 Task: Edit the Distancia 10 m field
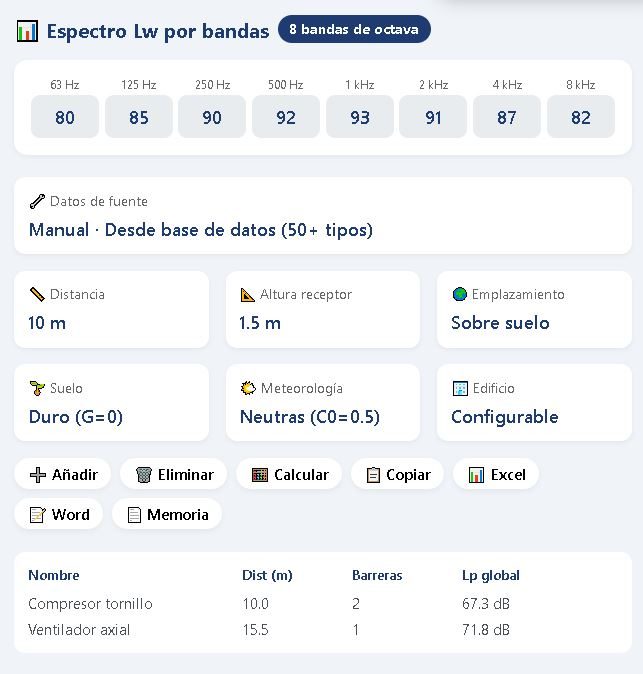pyautogui.click(x=111, y=309)
